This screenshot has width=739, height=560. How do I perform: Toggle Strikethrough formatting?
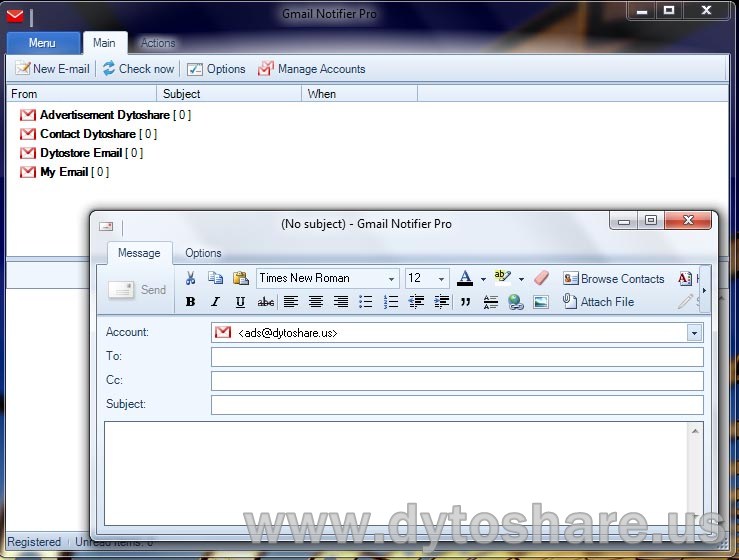point(266,302)
